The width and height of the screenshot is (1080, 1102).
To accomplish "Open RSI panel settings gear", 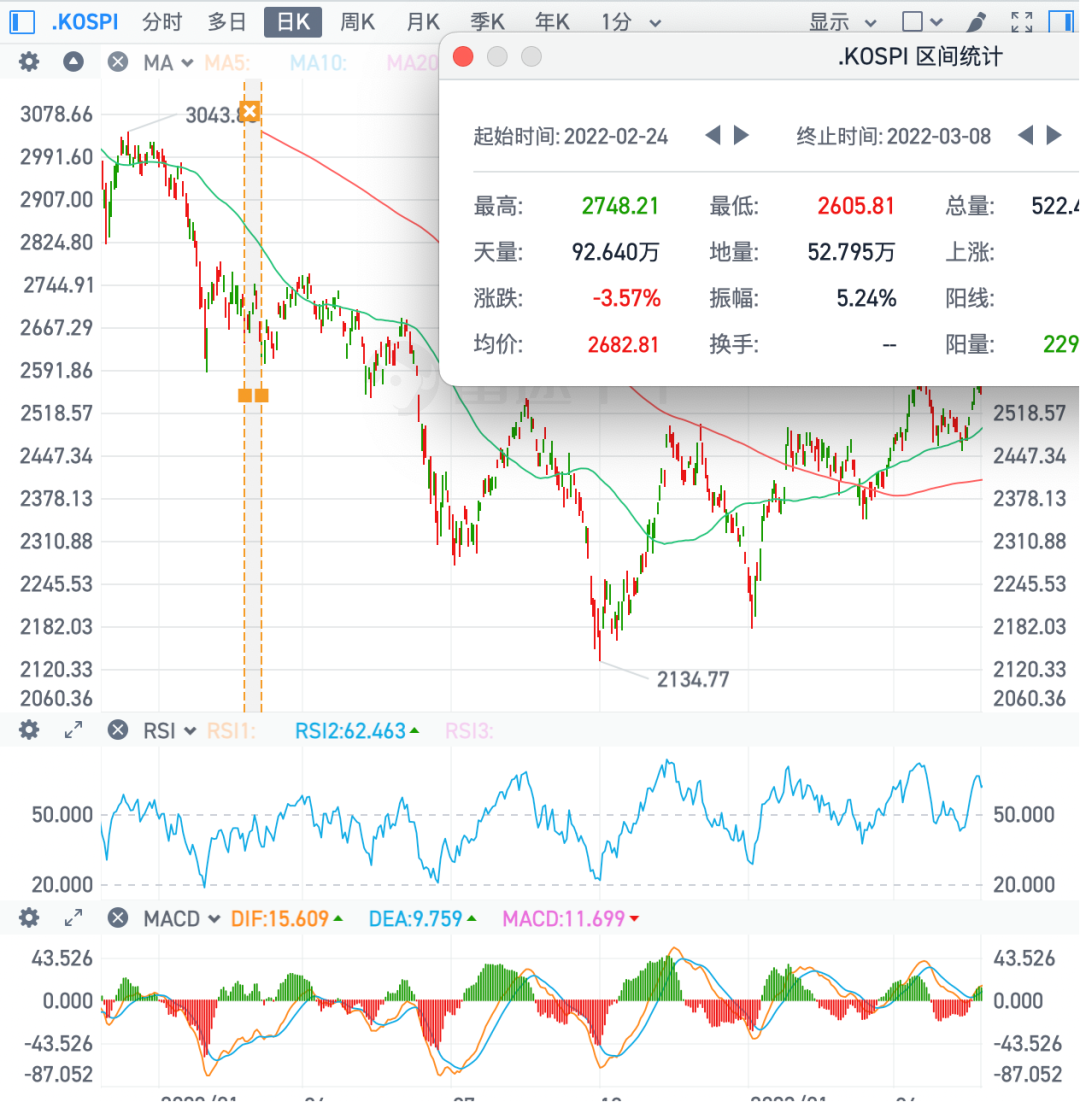I will [29, 730].
